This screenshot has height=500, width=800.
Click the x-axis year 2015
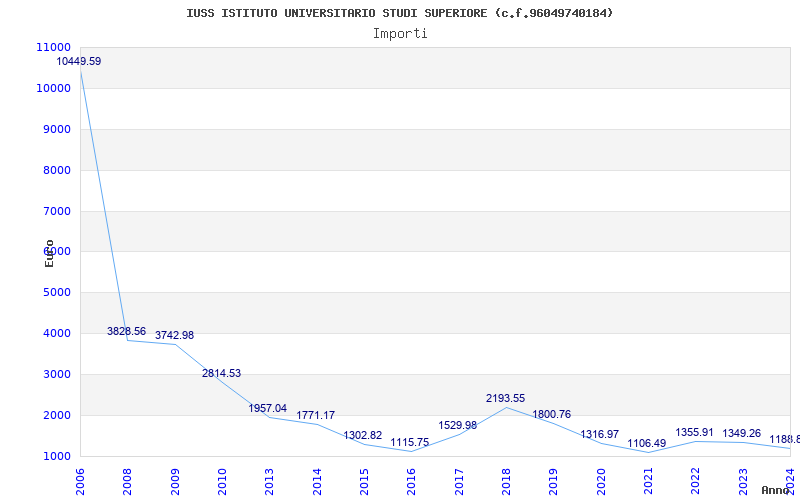(364, 482)
